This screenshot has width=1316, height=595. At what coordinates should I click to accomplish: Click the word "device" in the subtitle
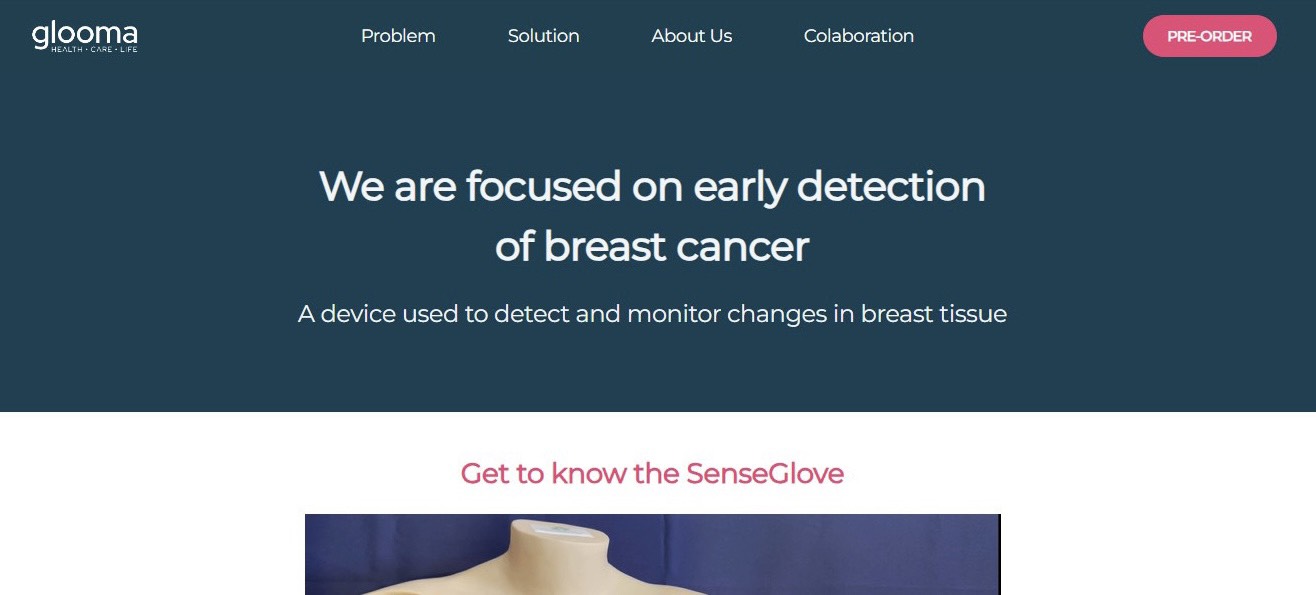point(358,314)
